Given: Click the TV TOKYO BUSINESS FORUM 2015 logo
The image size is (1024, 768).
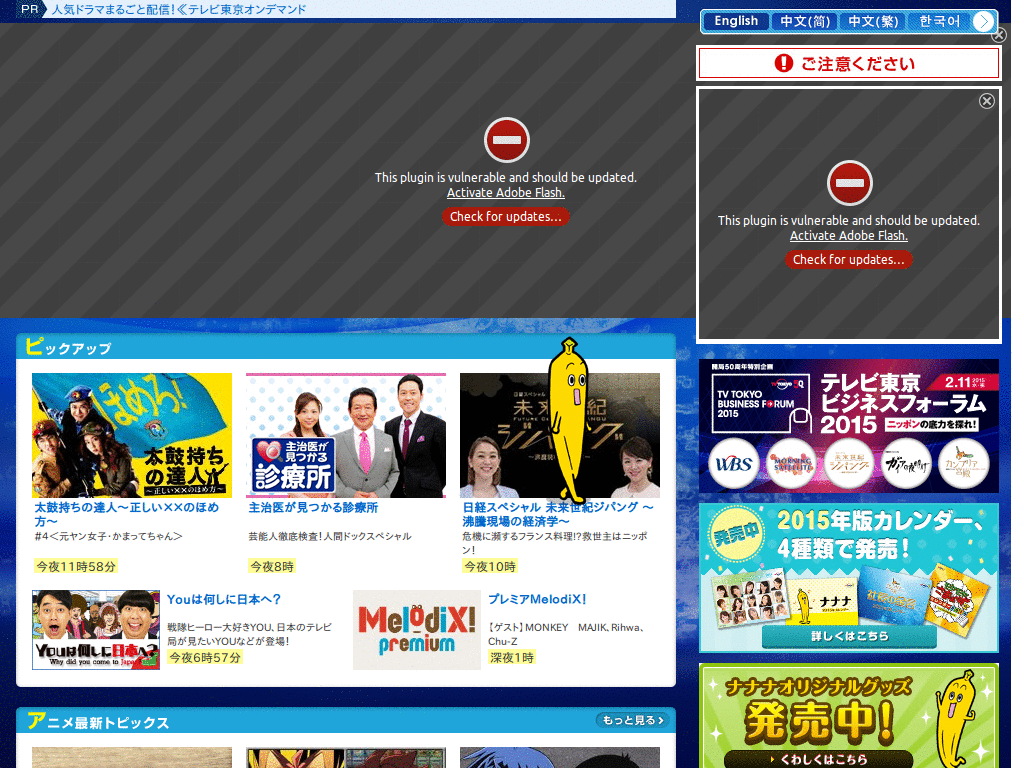Looking at the screenshot, I should [x=761, y=403].
